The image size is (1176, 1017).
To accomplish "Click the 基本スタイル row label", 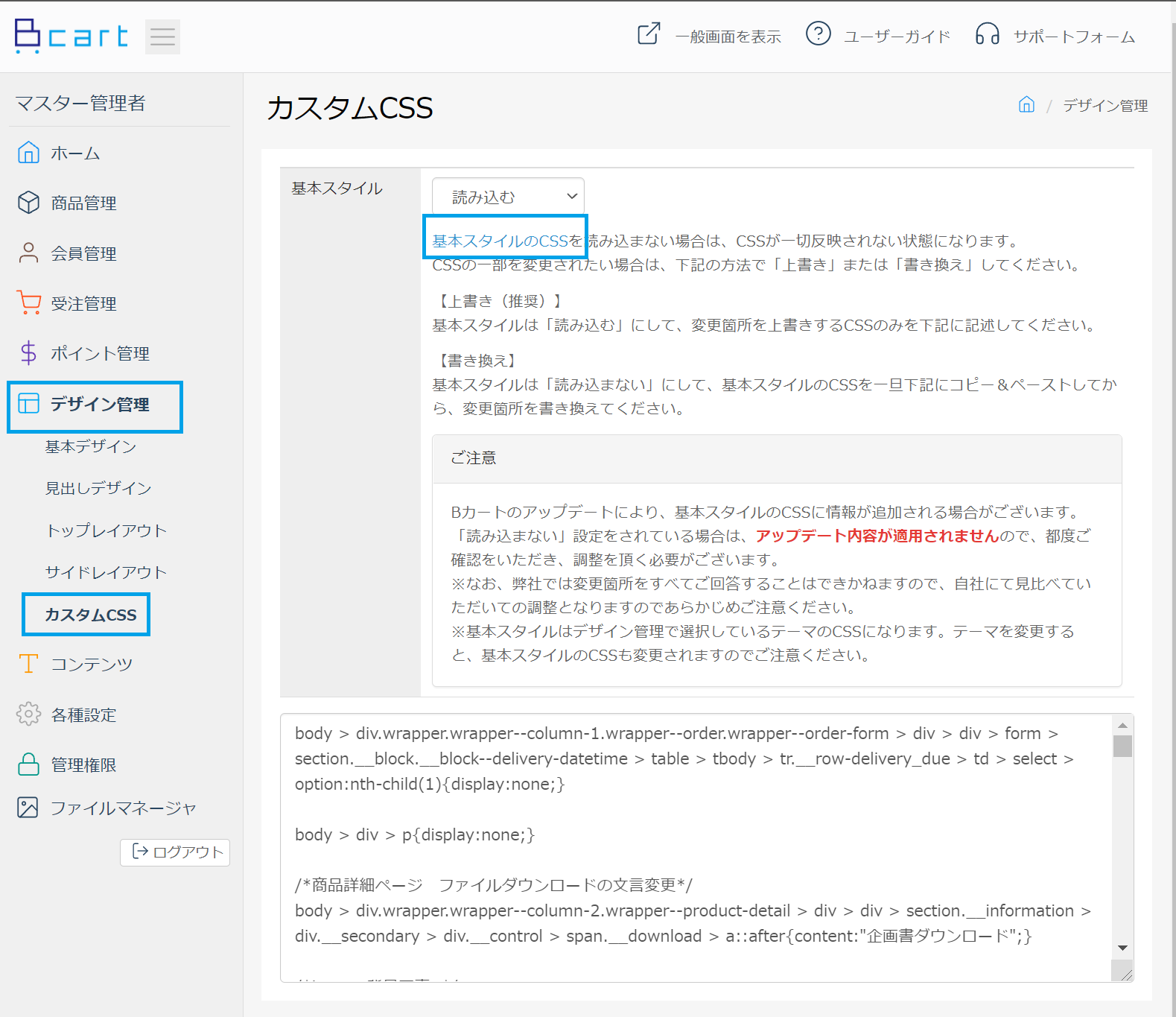I will (x=337, y=188).
